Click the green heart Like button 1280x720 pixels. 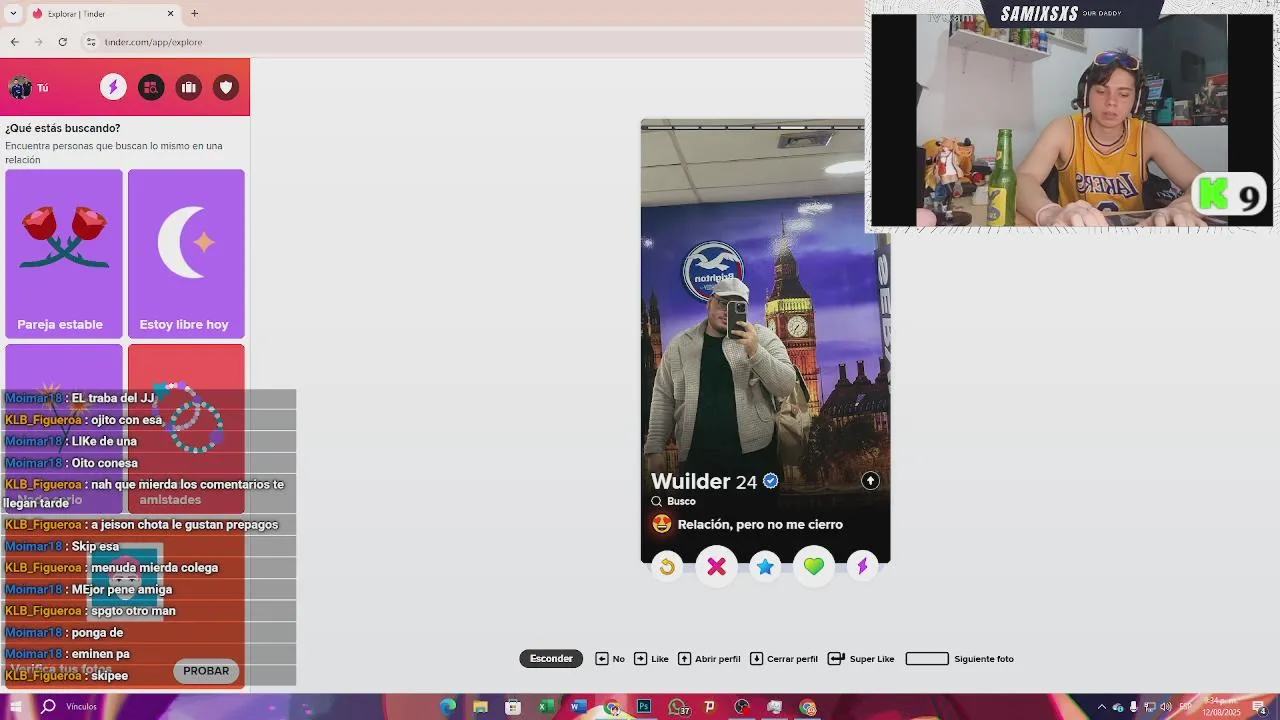pyautogui.click(x=814, y=567)
